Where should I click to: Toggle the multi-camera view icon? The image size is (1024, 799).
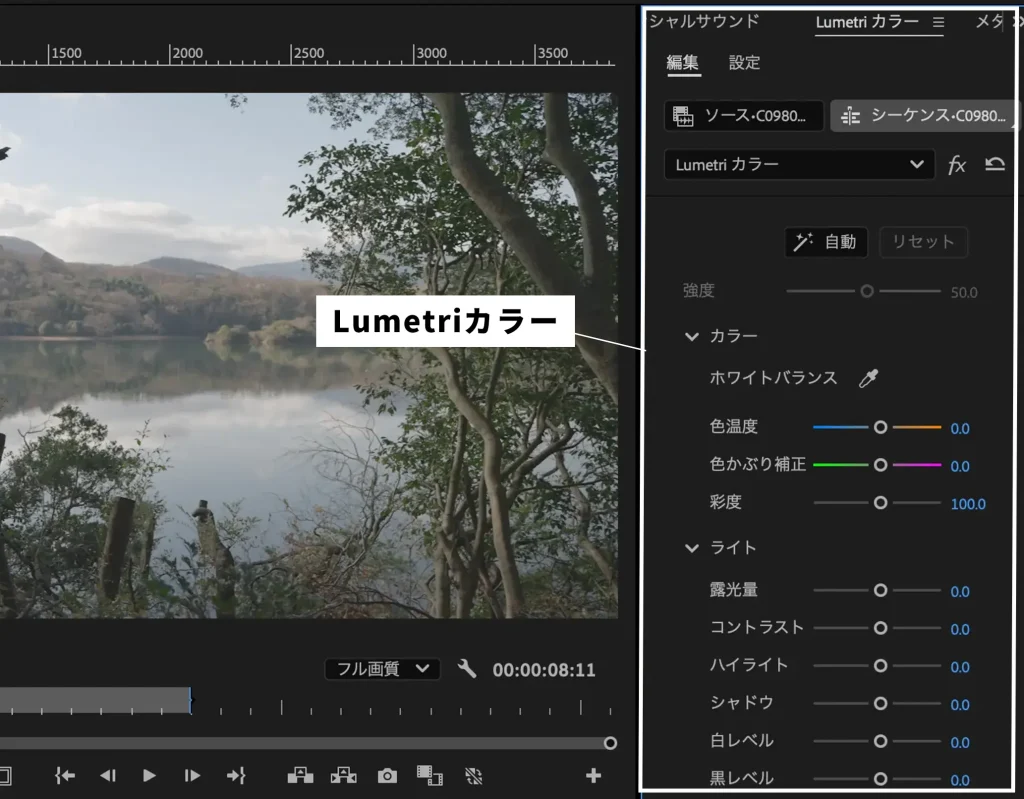click(x=473, y=775)
